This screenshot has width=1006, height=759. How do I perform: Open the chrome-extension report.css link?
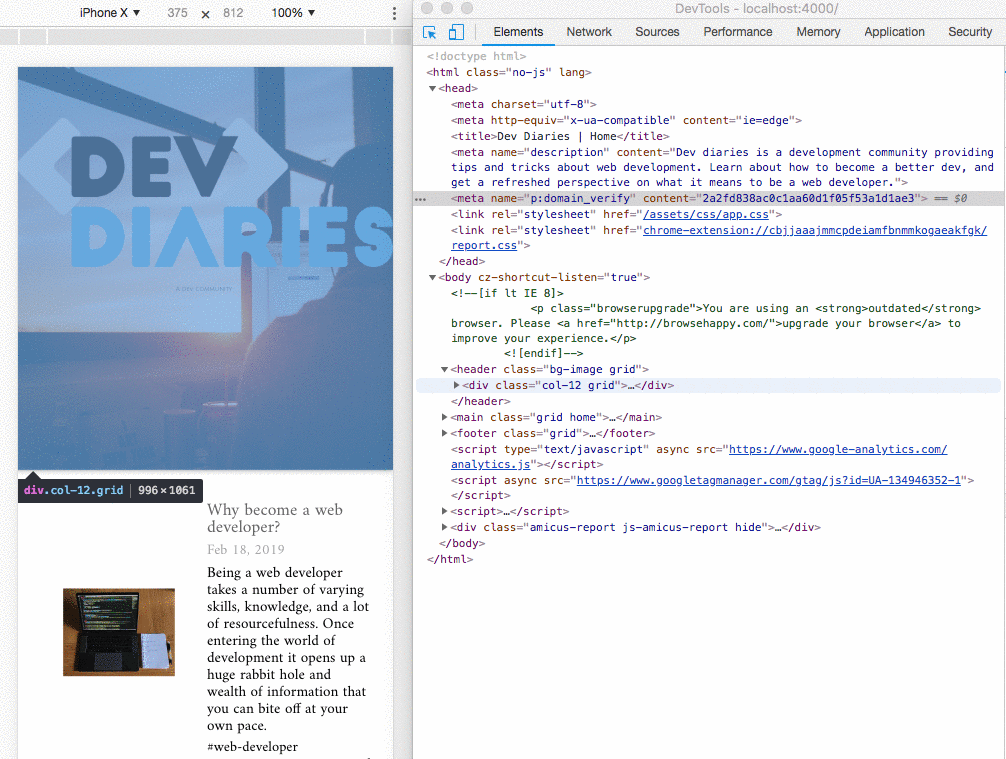click(x=815, y=230)
